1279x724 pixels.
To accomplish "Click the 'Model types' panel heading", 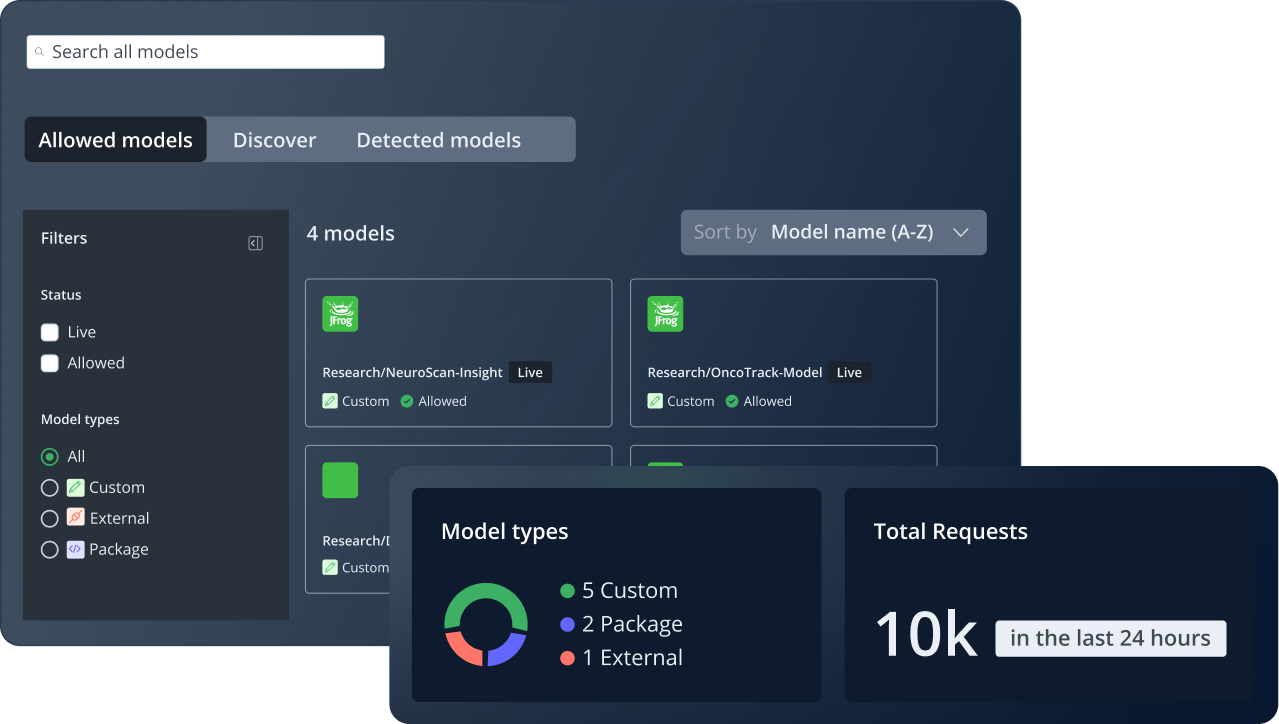I will click(x=505, y=532).
